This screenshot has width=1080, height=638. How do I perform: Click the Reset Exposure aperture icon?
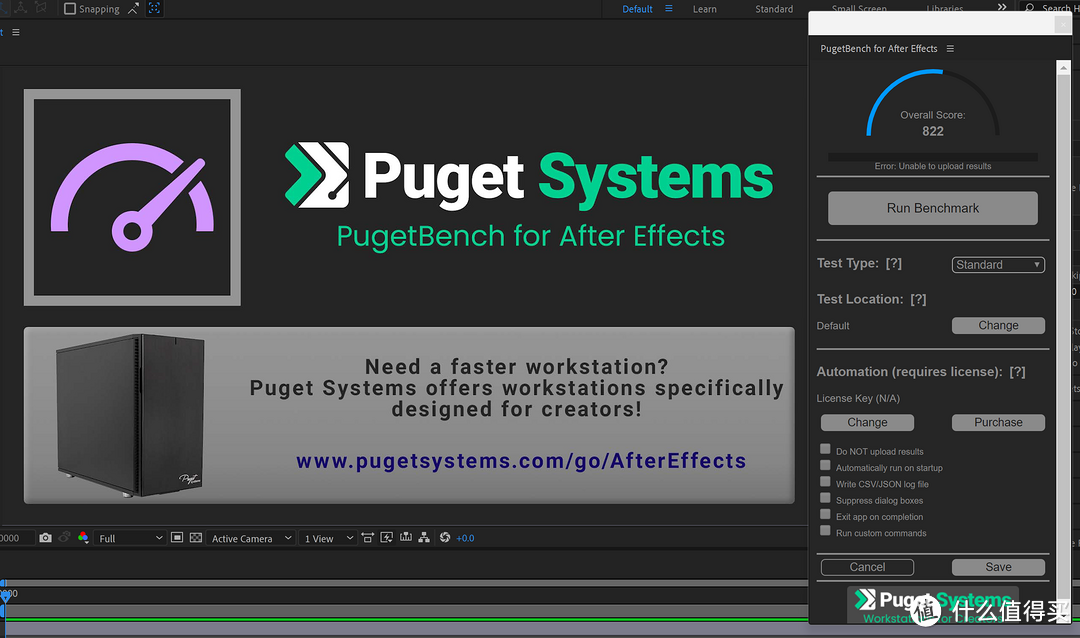click(445, 537)
